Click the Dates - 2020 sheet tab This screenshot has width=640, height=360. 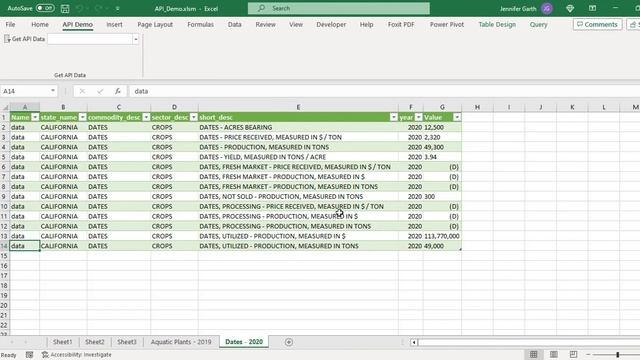coord(244,342)
